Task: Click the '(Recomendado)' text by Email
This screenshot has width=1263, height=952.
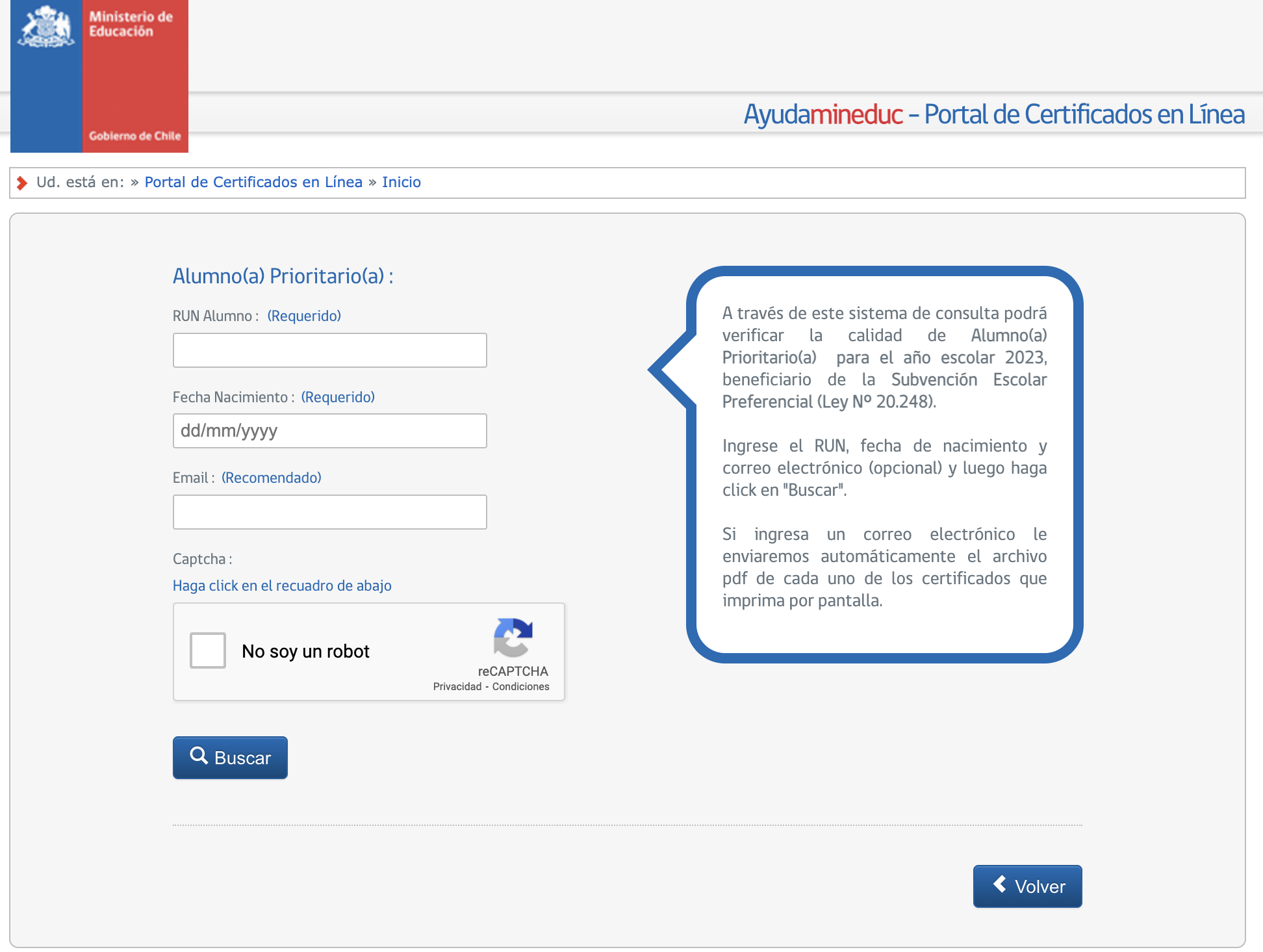Action: [272, 478]
